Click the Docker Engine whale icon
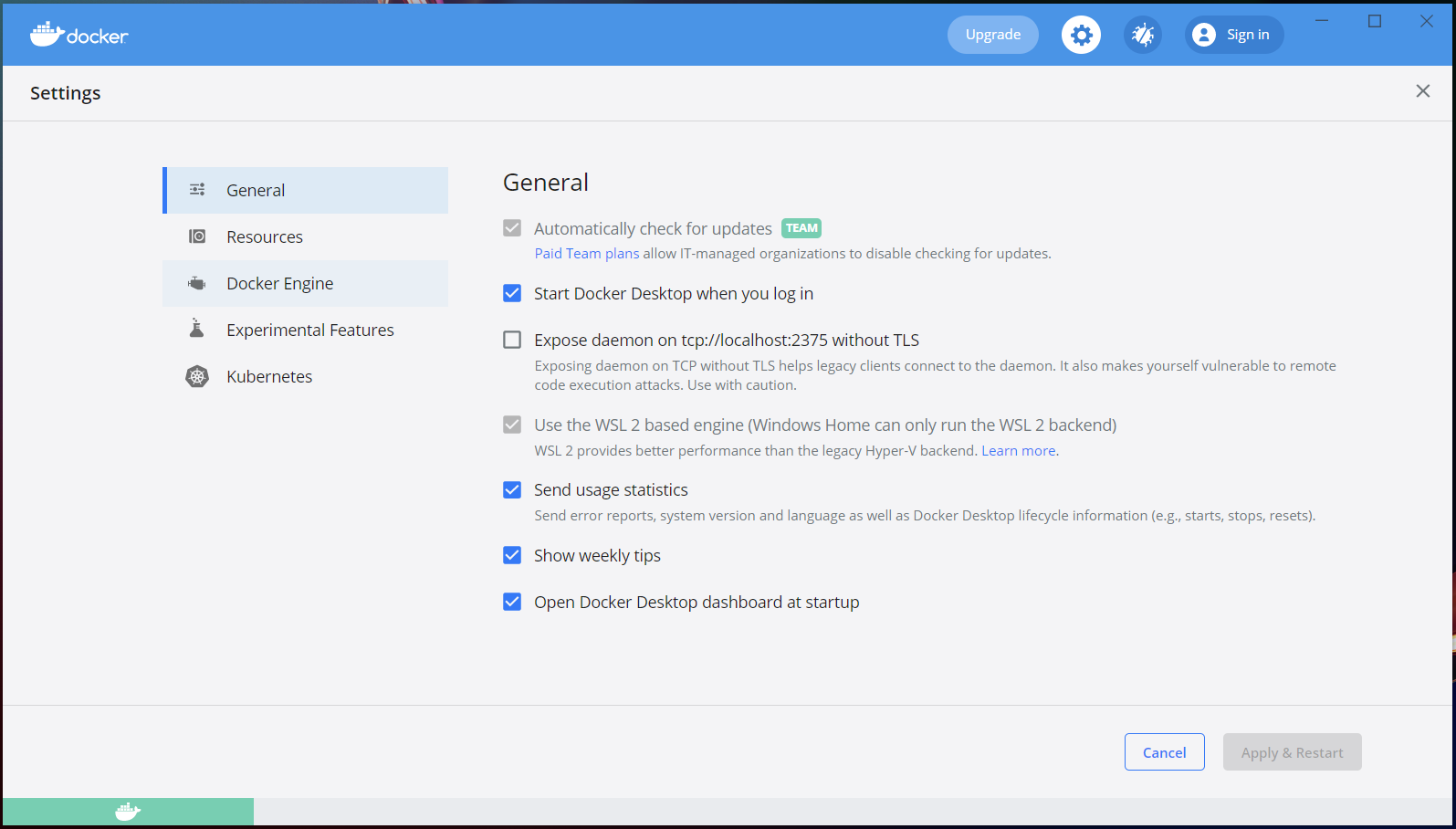This screenshot has height=829, width=1456. coord(197,283)
